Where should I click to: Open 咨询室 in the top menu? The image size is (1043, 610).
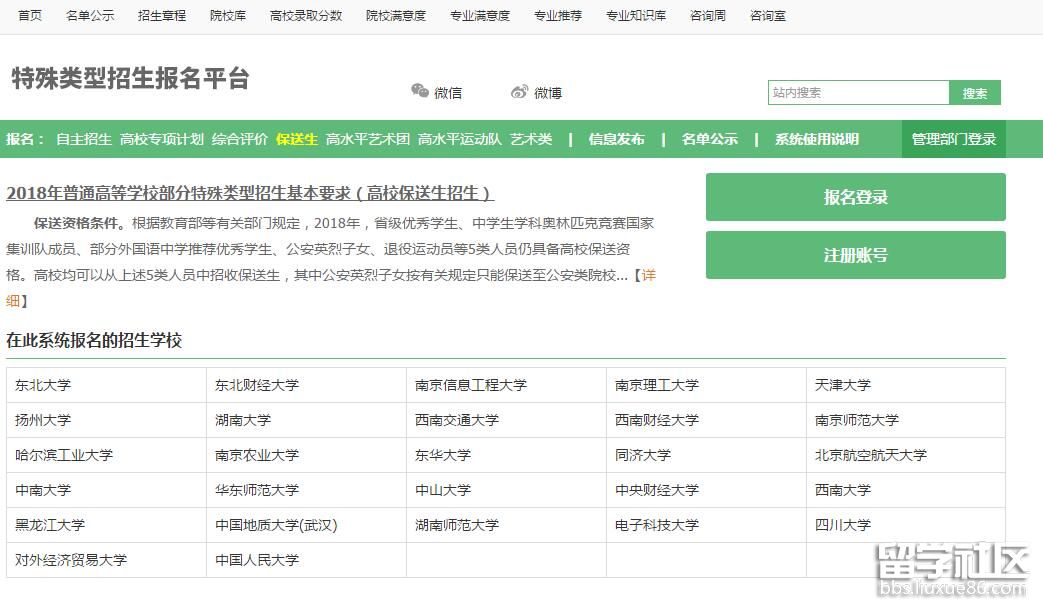pos(768,16)
